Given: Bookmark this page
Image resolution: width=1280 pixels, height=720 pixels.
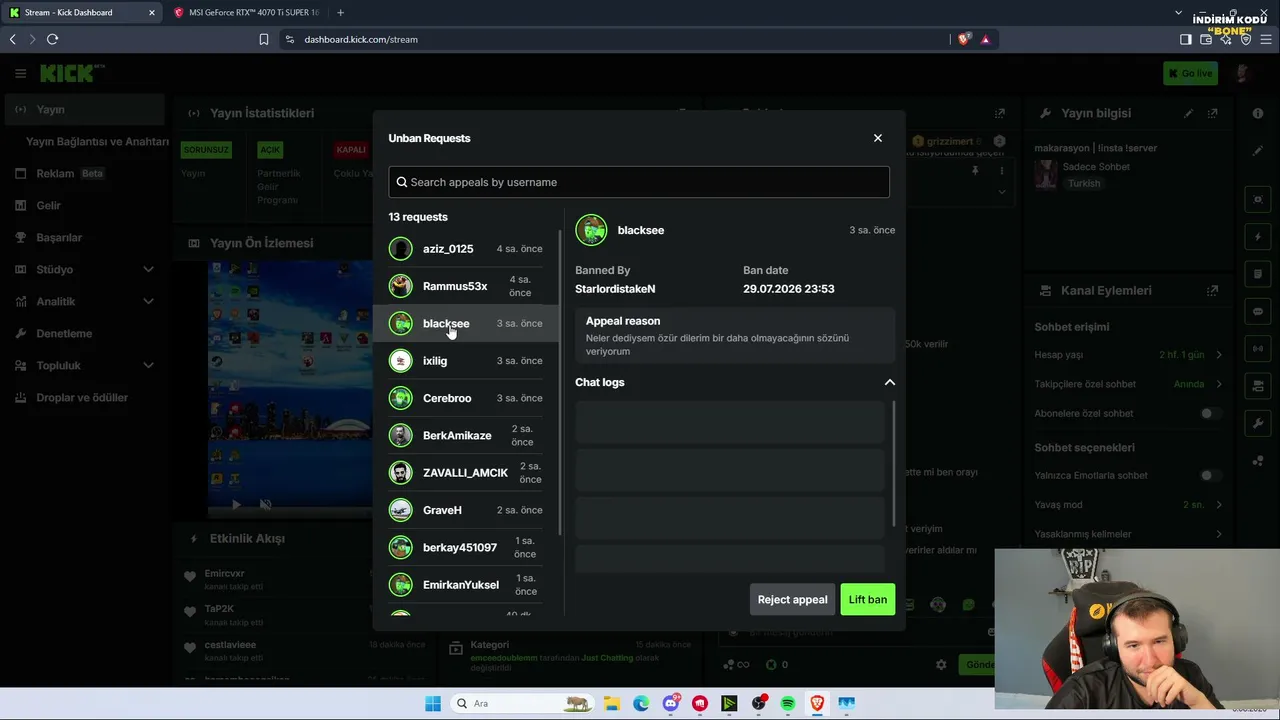Looking at the screenshot, I should [x=264, y=39].
